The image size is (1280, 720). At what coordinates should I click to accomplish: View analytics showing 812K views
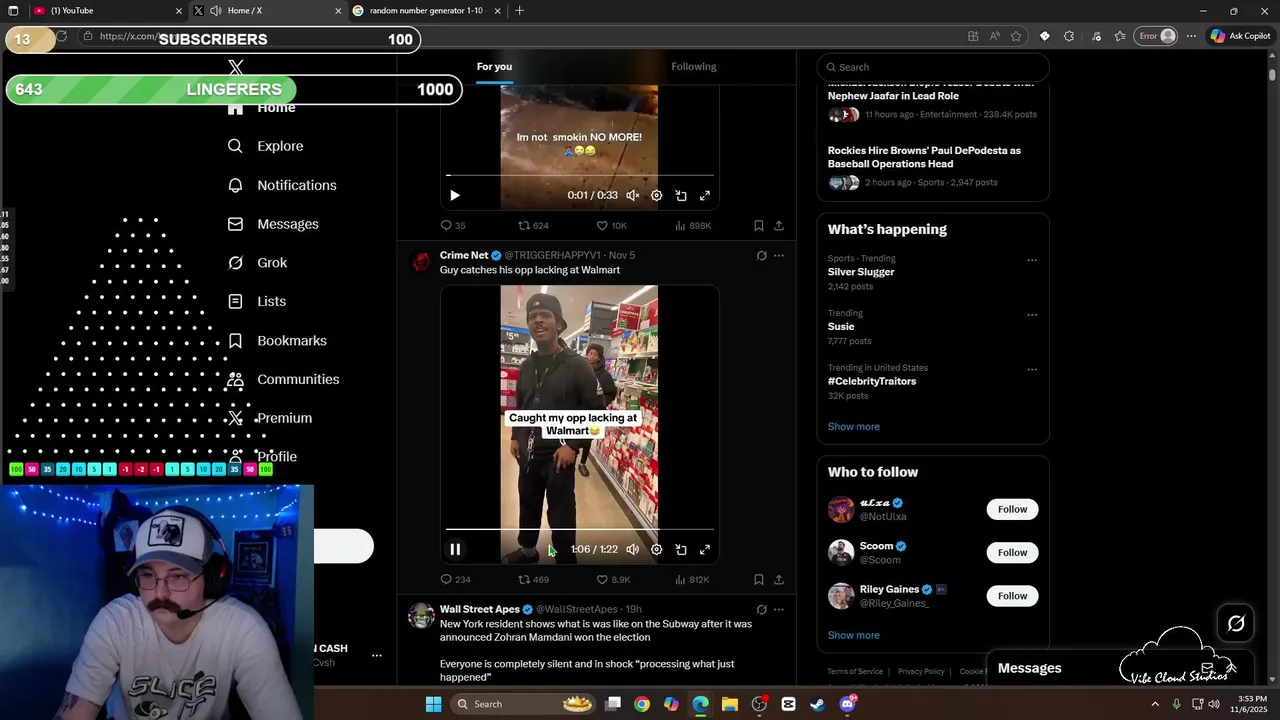[x=692, y=579]
